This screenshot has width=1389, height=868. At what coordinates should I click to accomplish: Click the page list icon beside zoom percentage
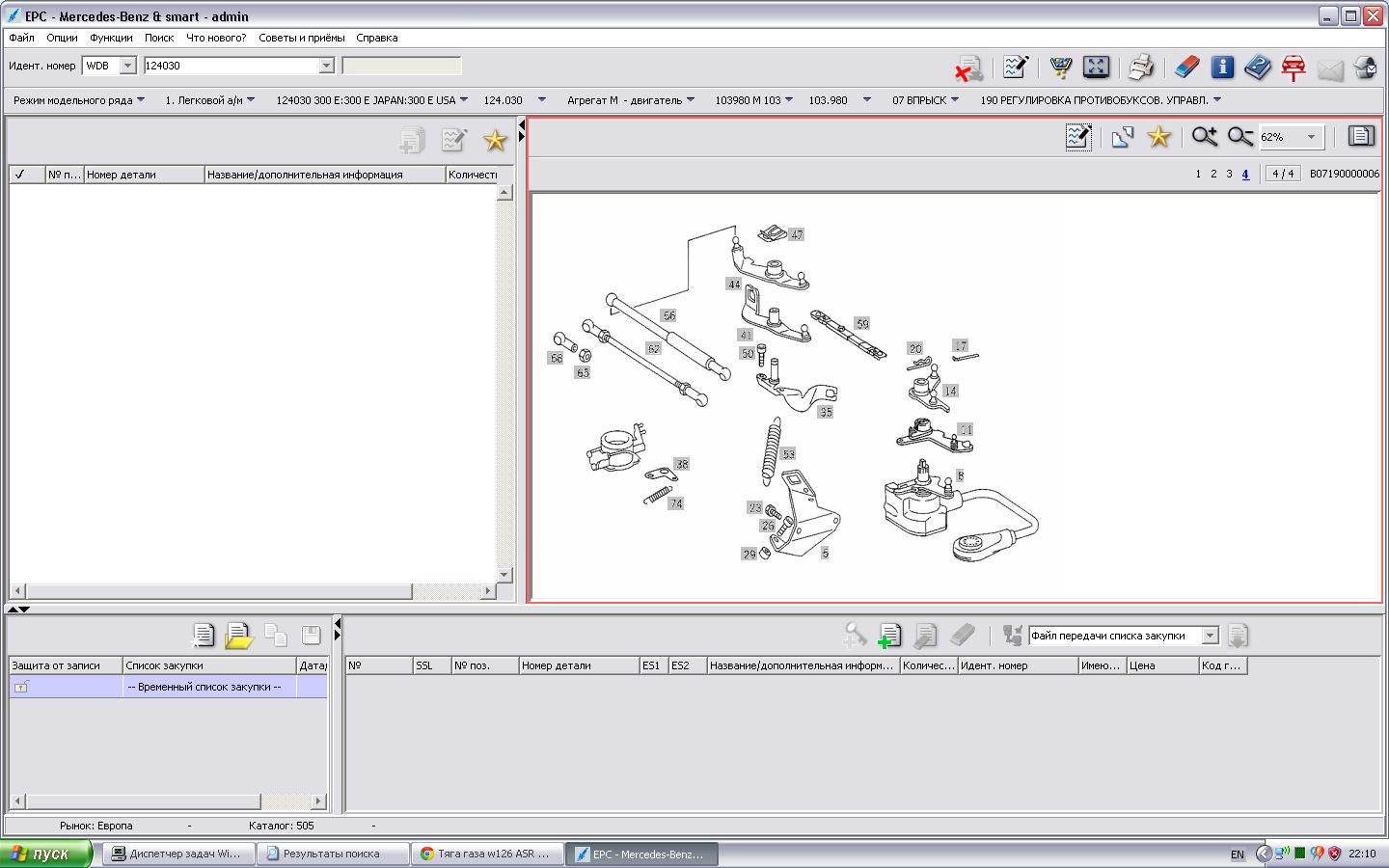point(1361,136)
